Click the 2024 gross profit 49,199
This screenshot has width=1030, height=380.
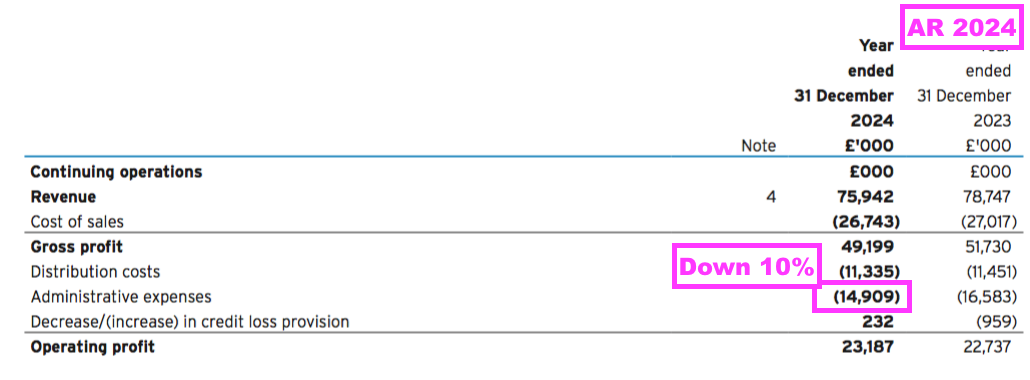tap(868, 247)
